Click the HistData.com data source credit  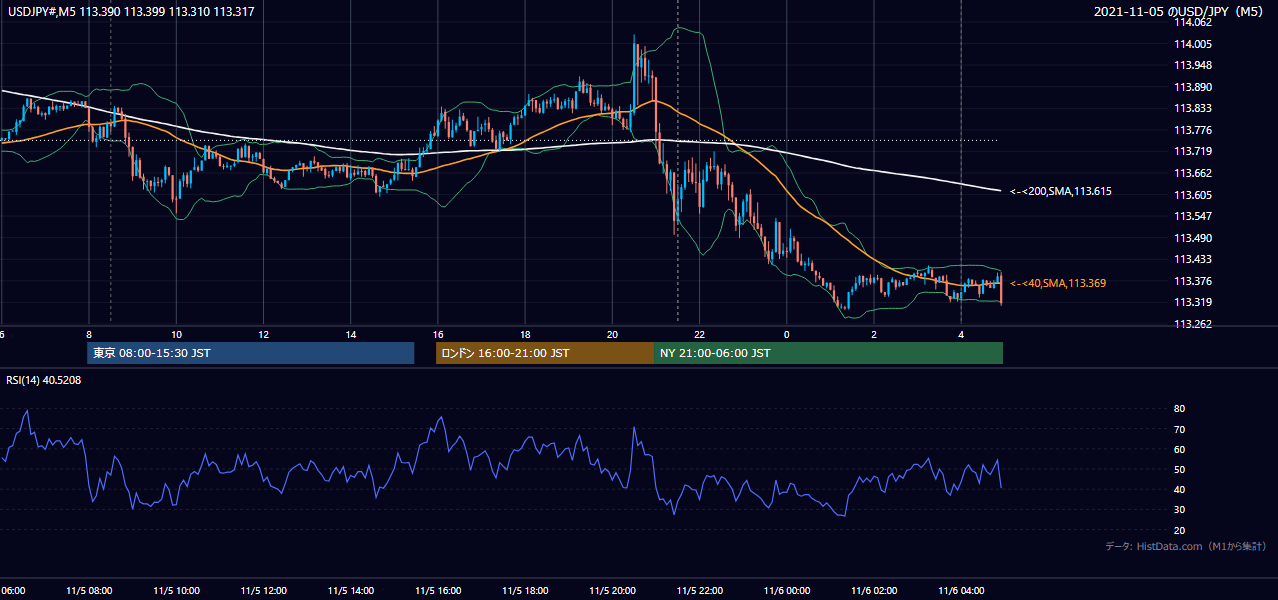point(1187,546)
